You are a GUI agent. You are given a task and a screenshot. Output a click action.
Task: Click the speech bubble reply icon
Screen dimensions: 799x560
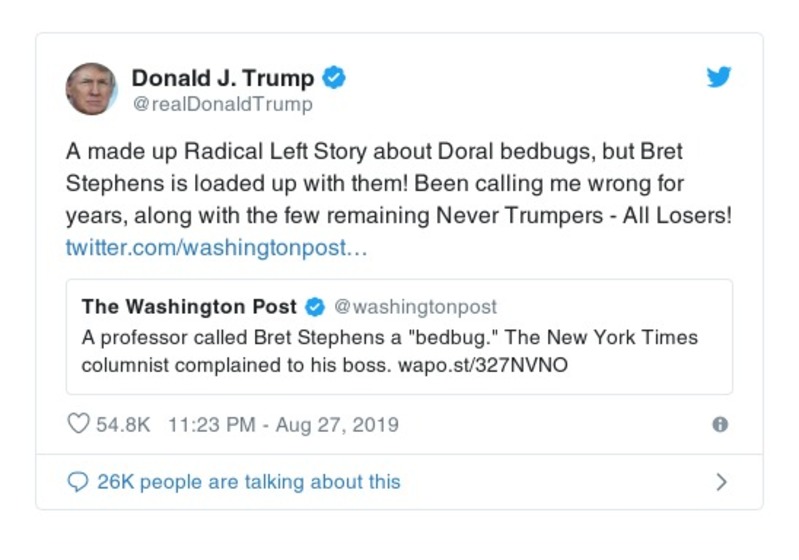tap(78, 482)
